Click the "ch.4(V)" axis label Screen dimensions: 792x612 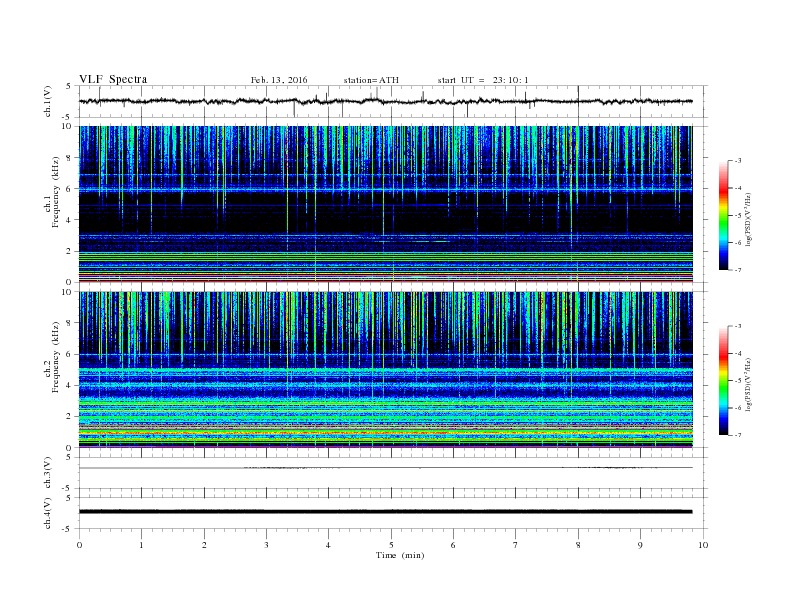click(x=48, y=513)
